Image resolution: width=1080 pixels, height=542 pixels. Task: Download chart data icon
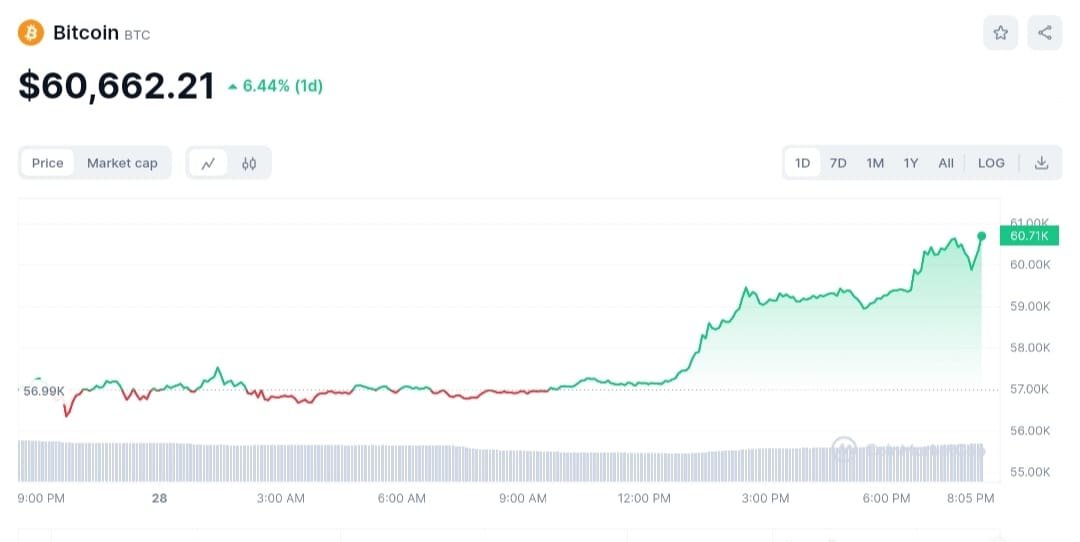tap(1041, 163)
